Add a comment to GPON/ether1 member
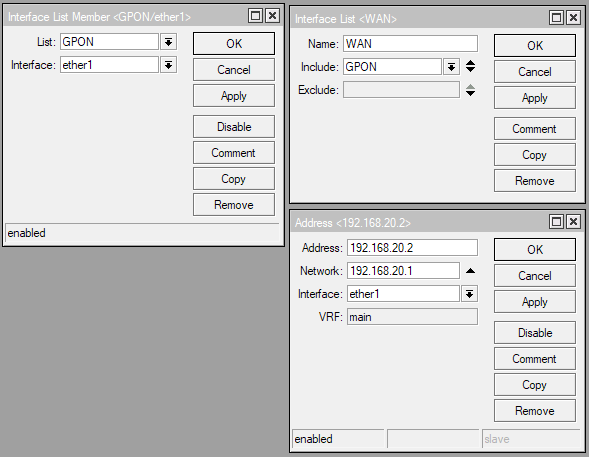This screenshot has width=589, height=457. coord(234,153)
